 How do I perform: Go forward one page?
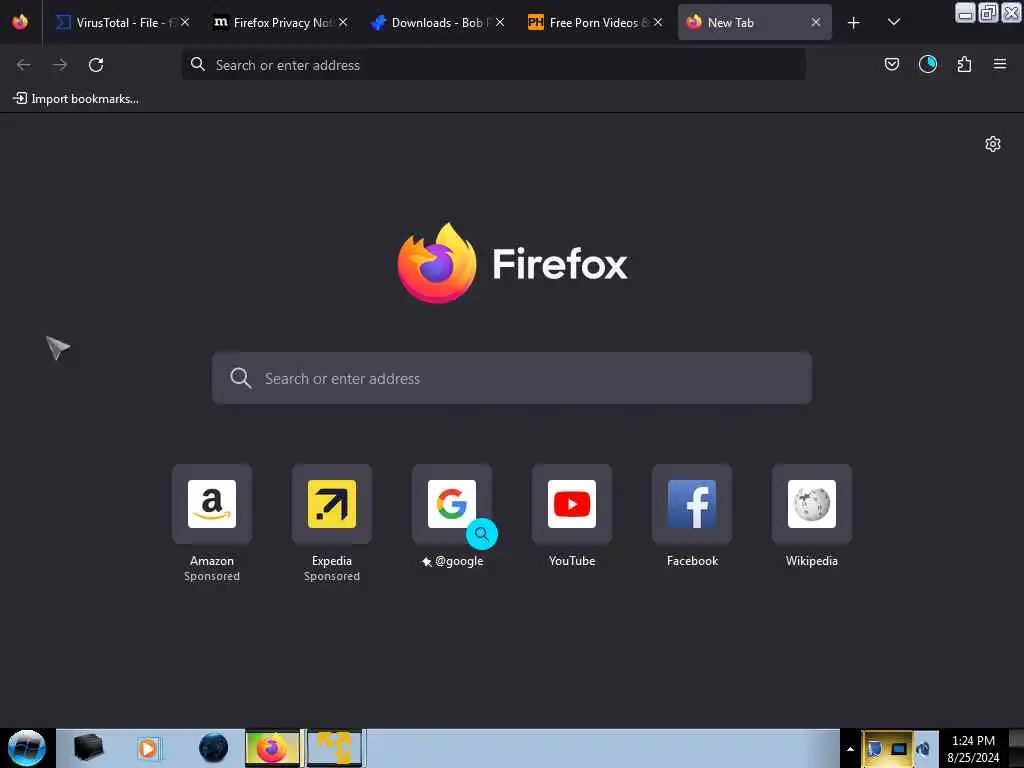(60, 65)
